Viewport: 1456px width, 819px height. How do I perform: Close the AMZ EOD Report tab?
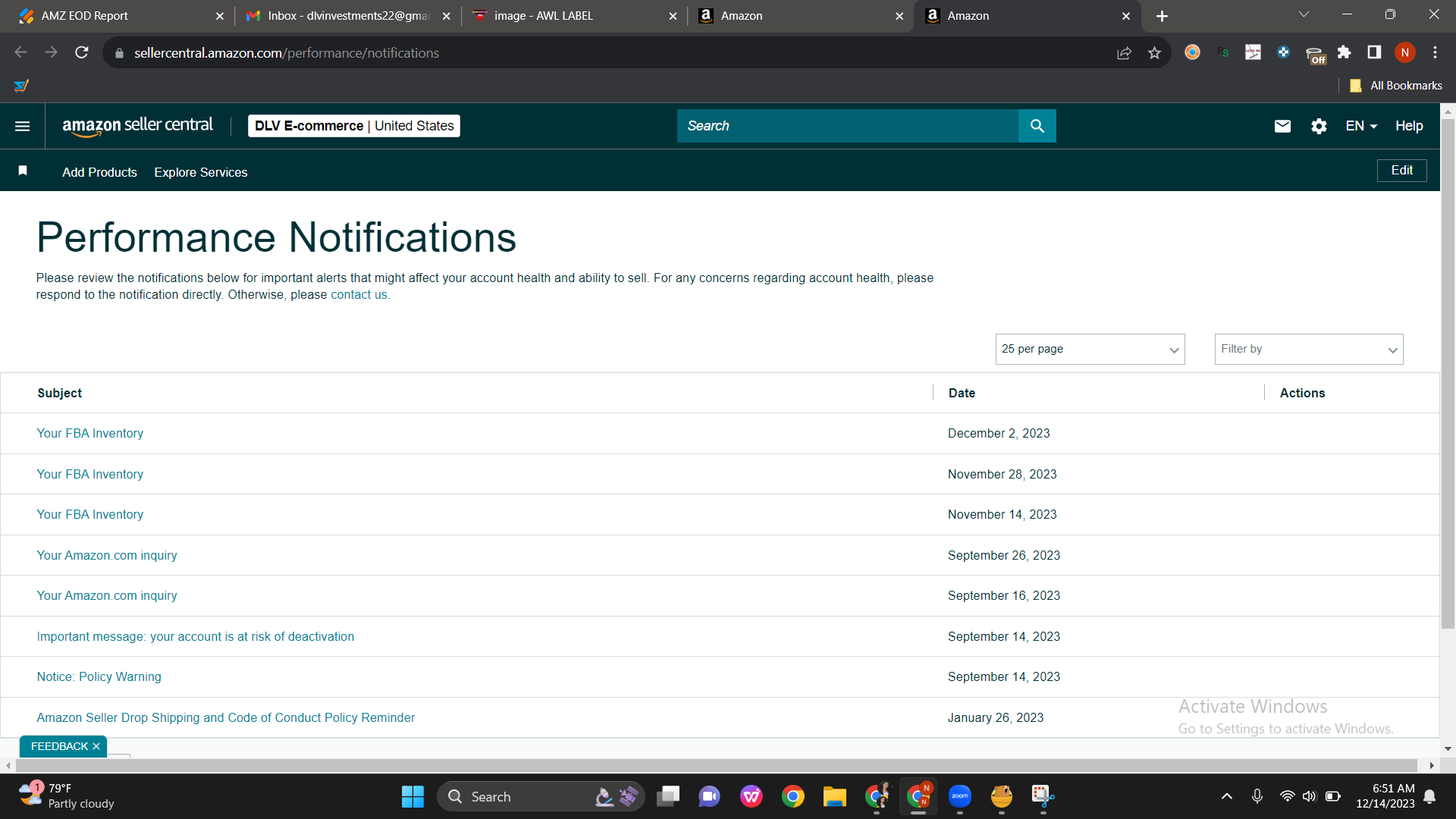[x=220, y=16]
